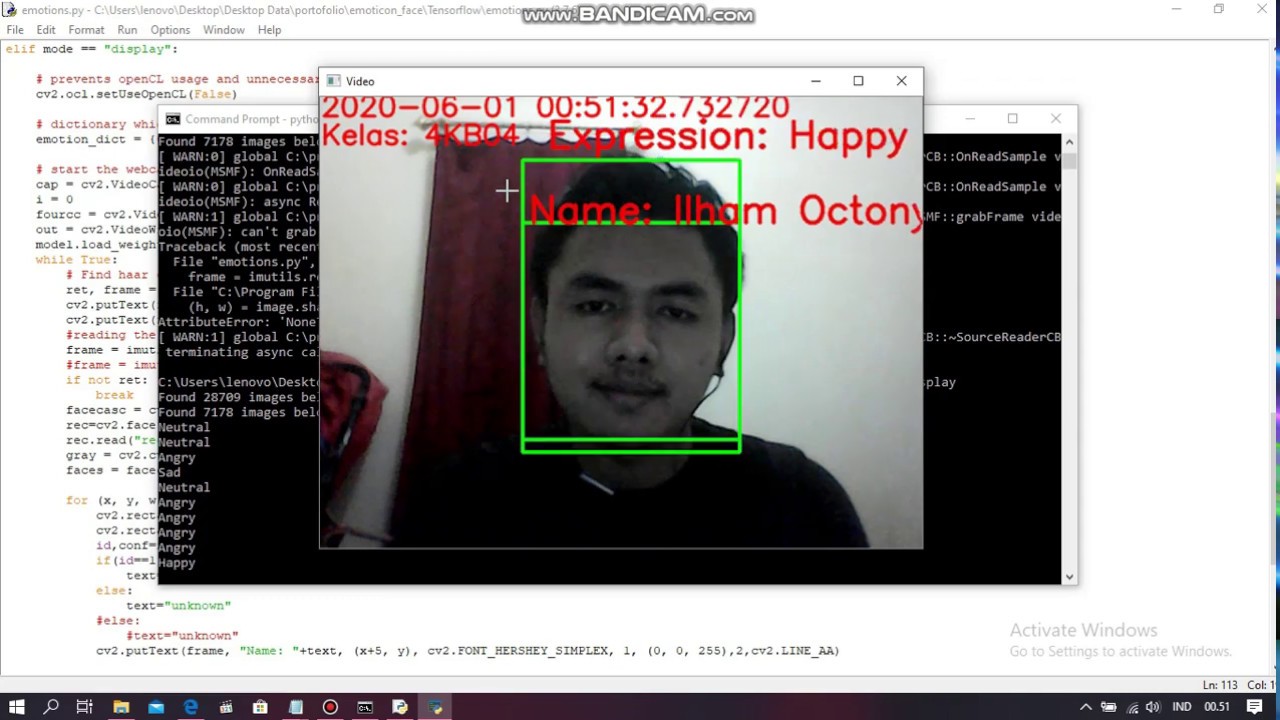Open the Edit menu in IDLE
This screenshot has width=1280, height=720.
46,30
